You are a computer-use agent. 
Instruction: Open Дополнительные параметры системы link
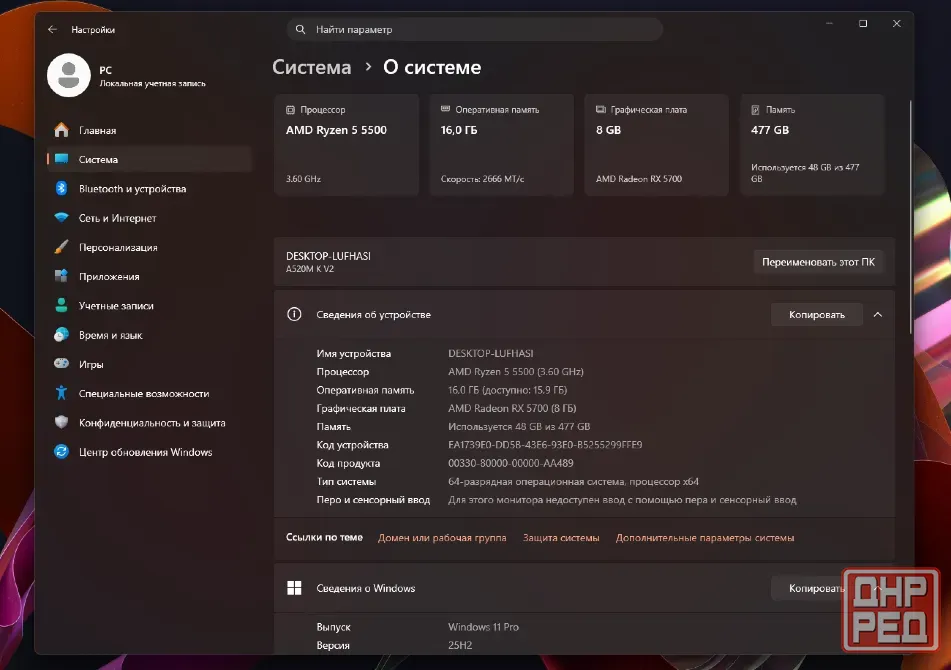point(705,538)
